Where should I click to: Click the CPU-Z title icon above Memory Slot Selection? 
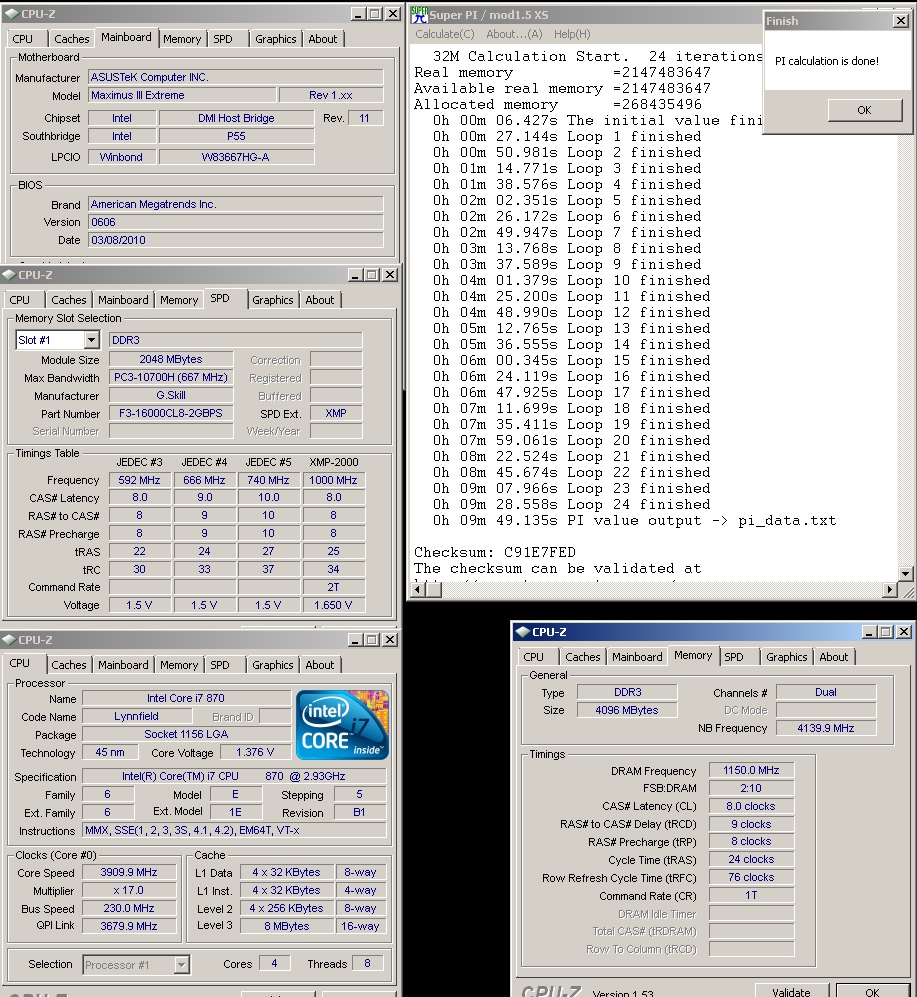(9, 275)
